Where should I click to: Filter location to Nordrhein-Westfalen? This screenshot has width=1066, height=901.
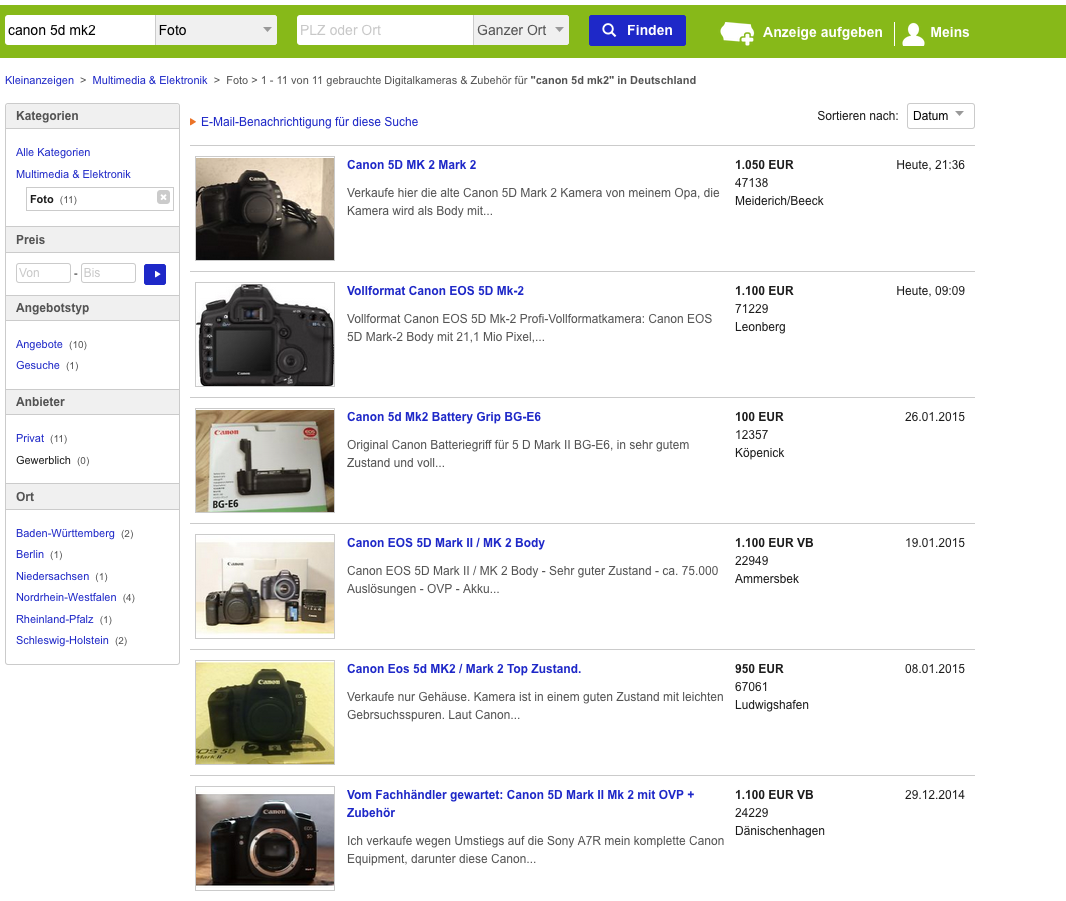[x=66, y=597]
